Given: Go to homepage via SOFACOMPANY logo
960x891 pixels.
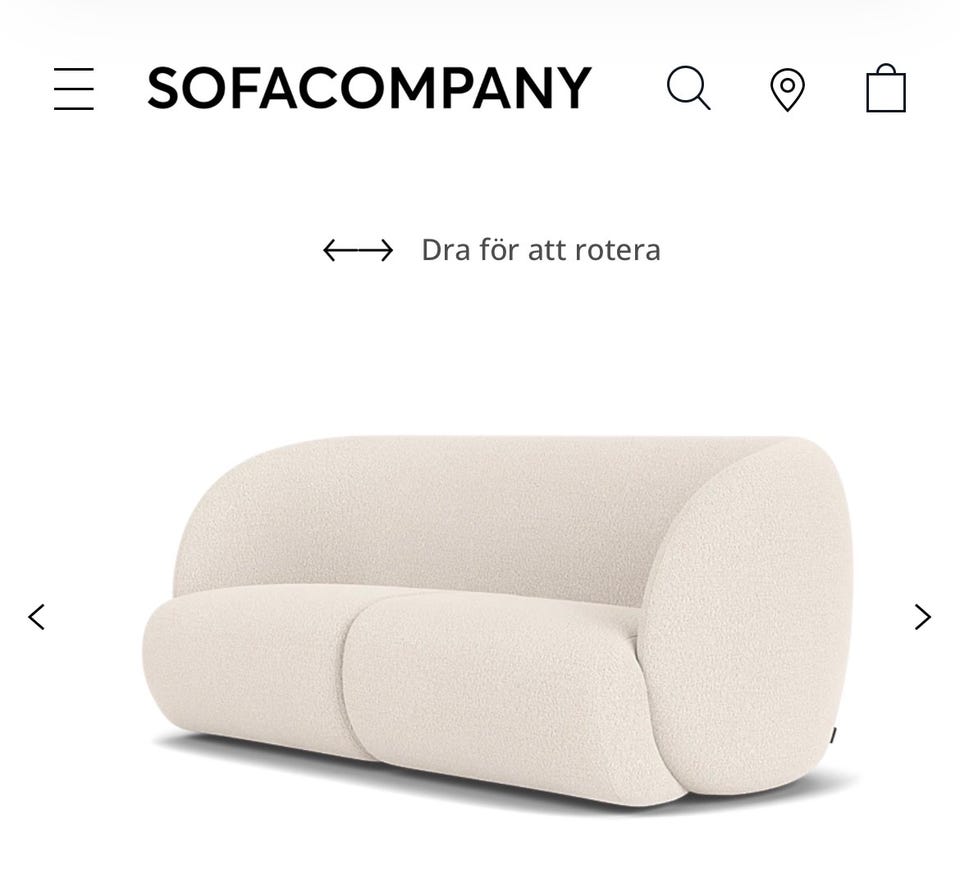Looking at the screenshot, I should pos(369,88).
